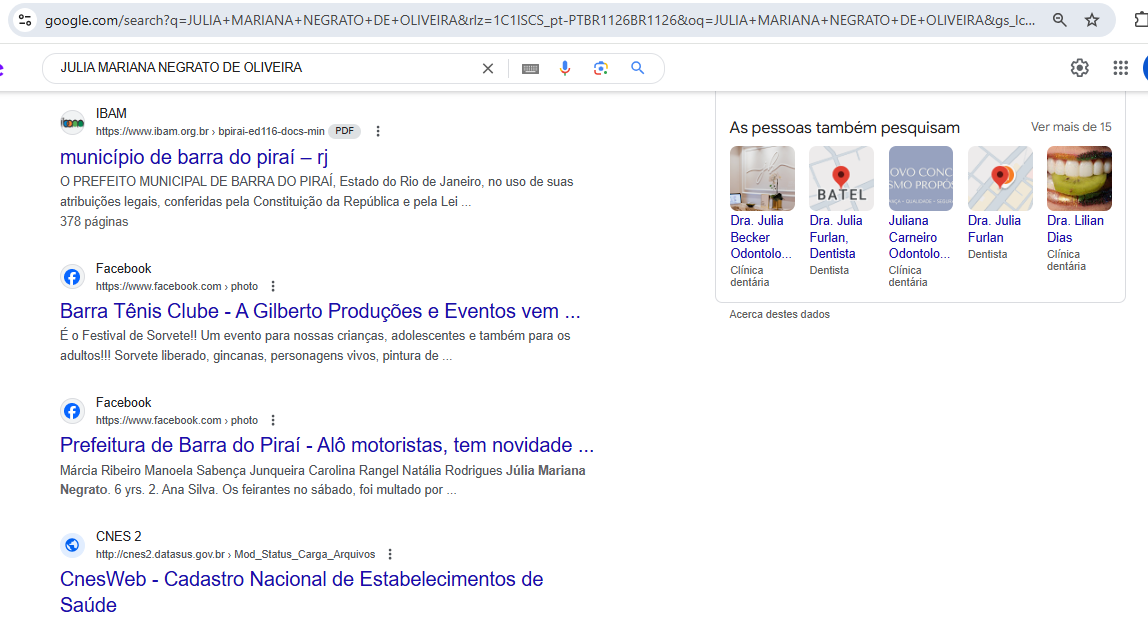Bookmark this page with the star icon
1148x624 pixels.
(x=1092, y=20)
